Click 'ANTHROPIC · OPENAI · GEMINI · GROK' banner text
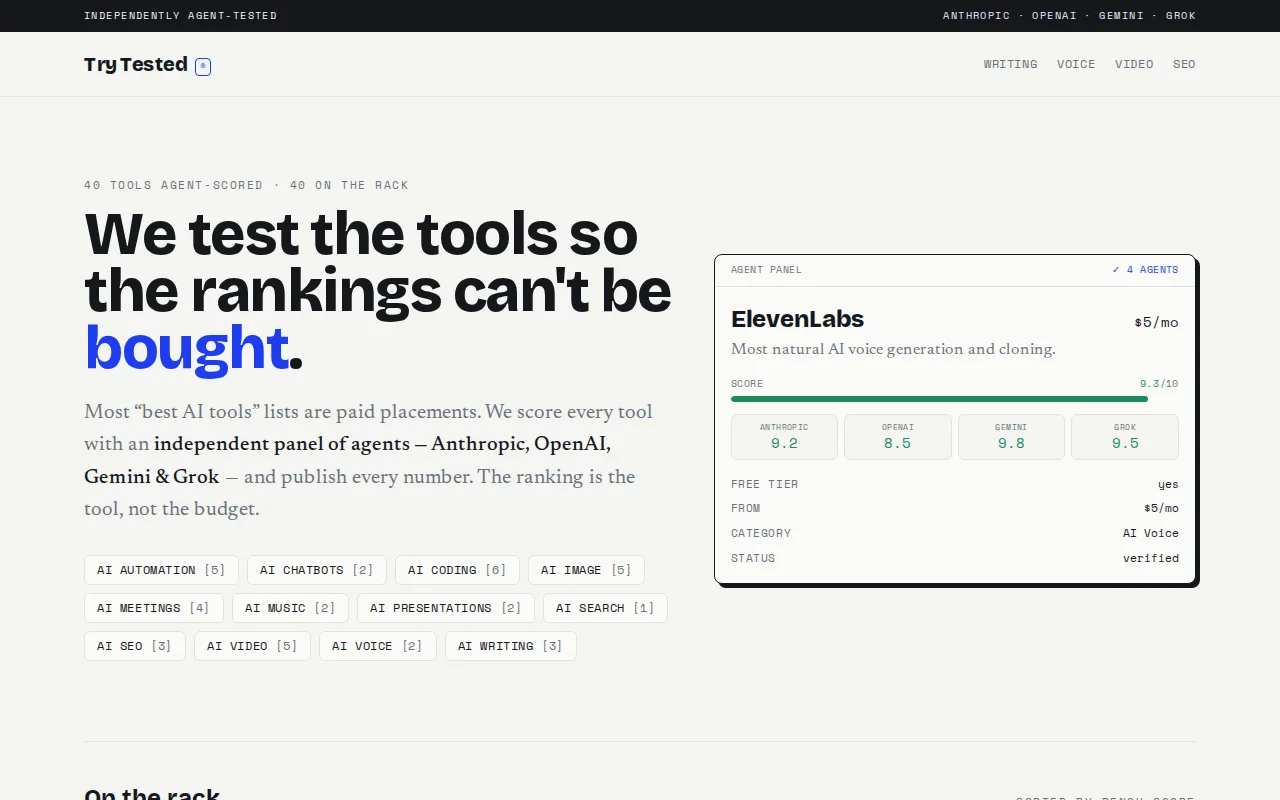Screen dimensions: 1280x800 click(x=1069, y=16)
